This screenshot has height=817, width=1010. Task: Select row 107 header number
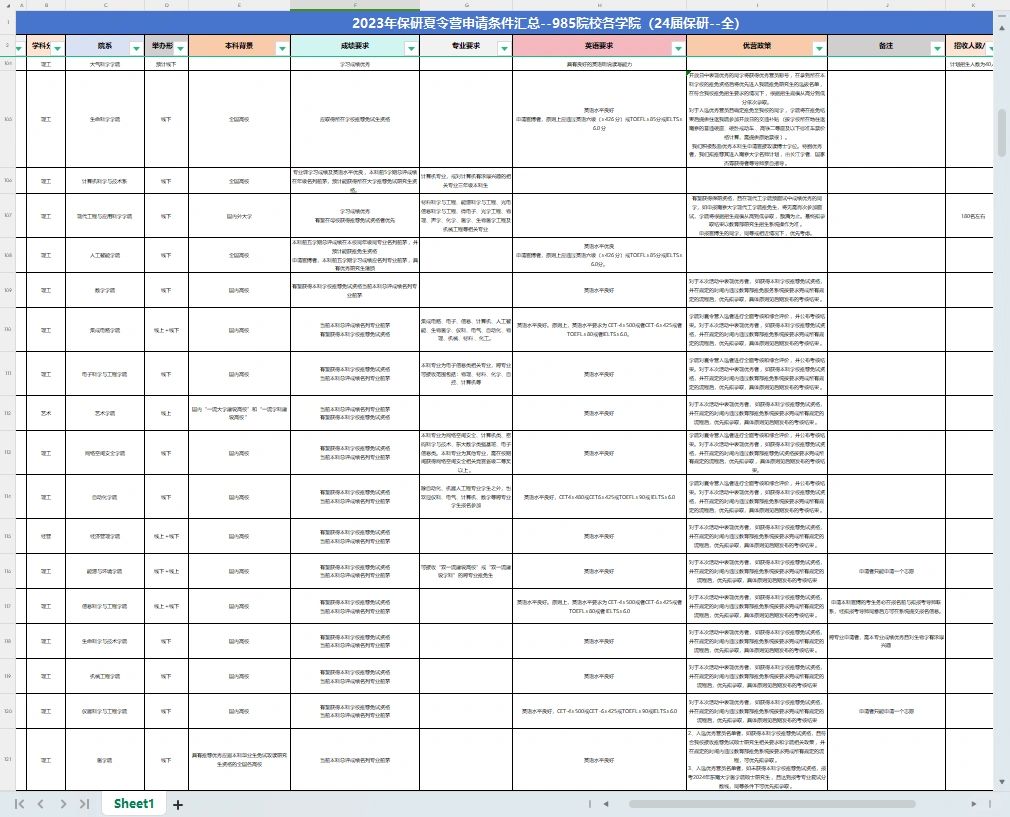click(x=8, y=215)
